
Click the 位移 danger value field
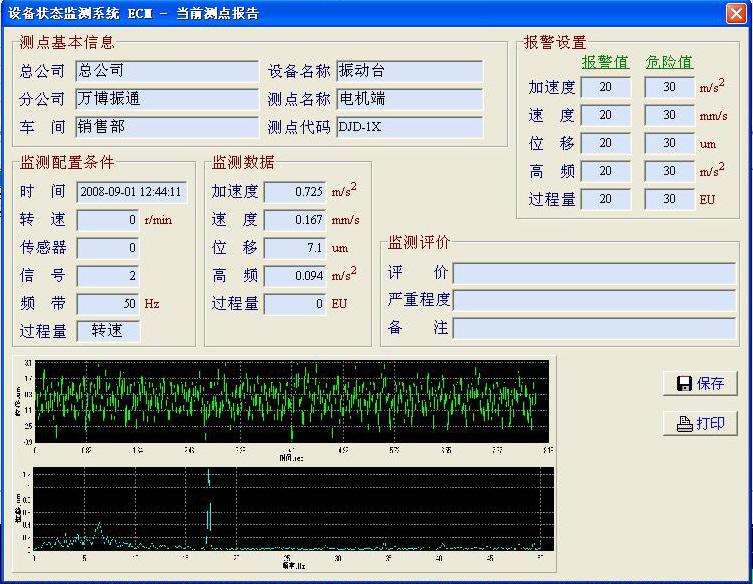(x=669, y=143)
